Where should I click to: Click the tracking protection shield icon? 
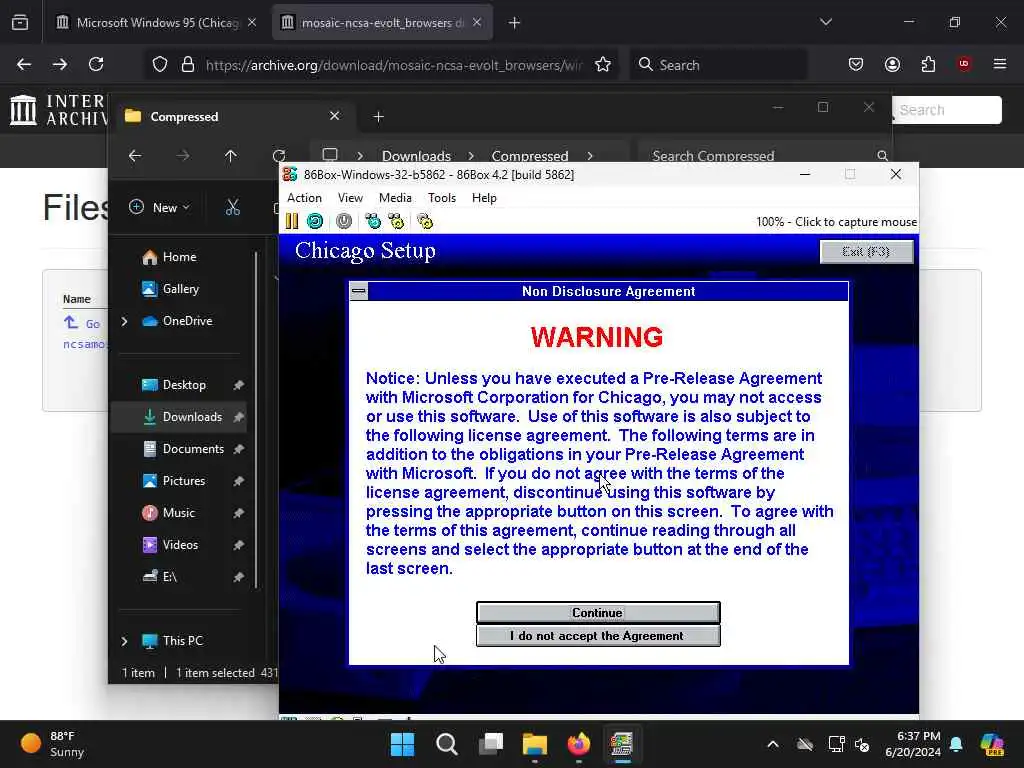pyautogui.click(x=160, y=64)
